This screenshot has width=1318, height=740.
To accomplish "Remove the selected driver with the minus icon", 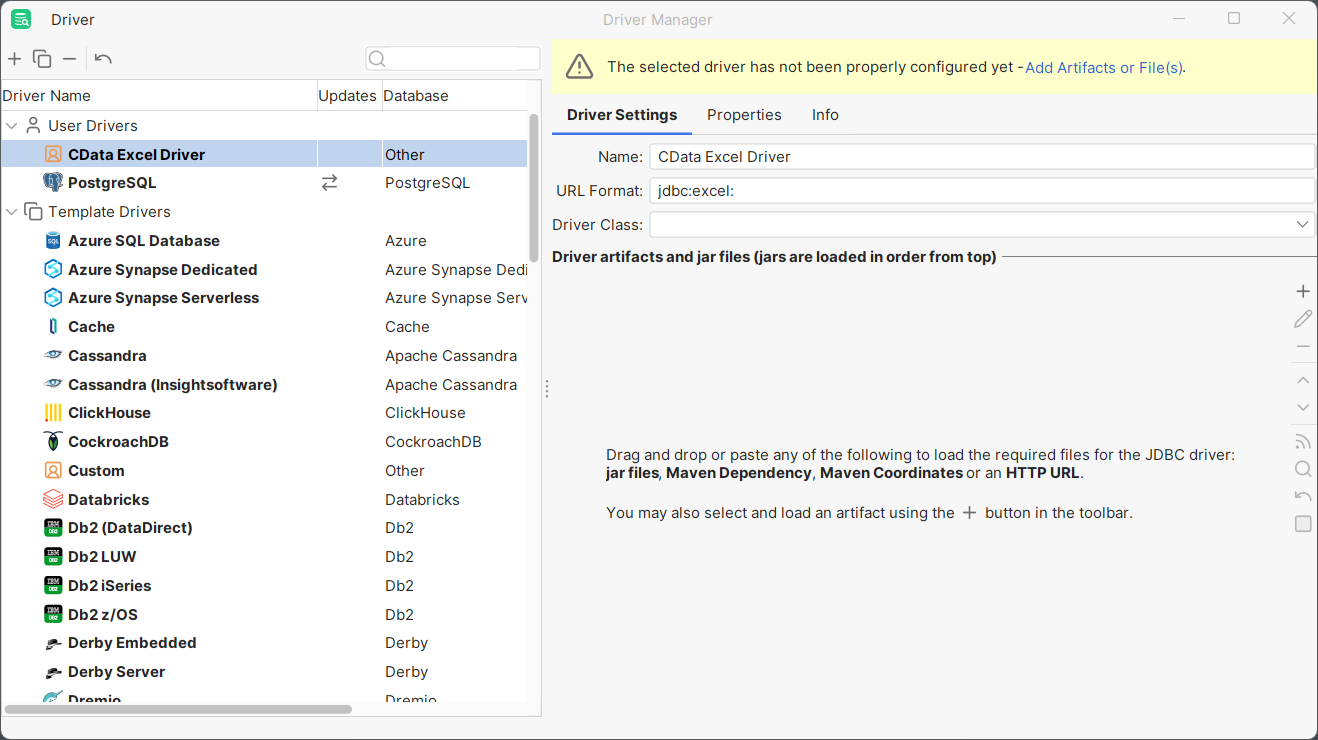I will [69, 59].
